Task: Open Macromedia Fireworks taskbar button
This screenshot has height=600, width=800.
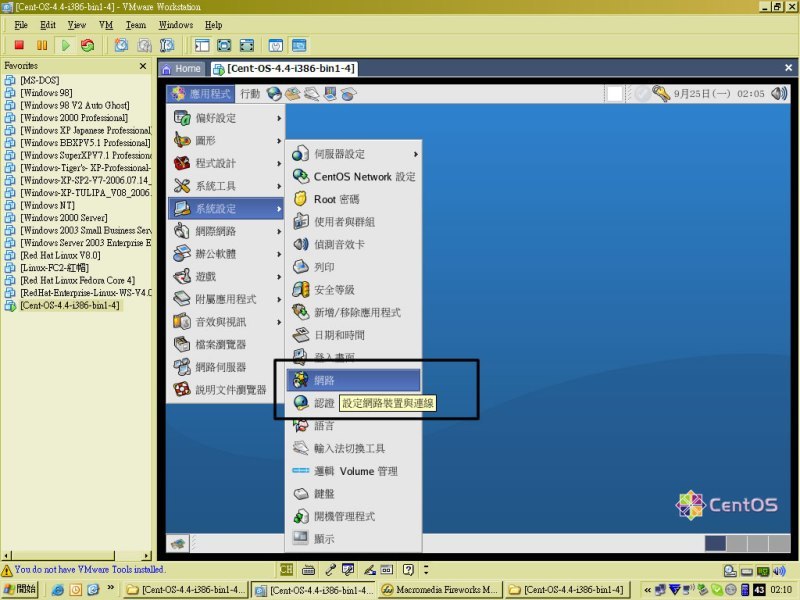Action: click(x=440, y=589)
